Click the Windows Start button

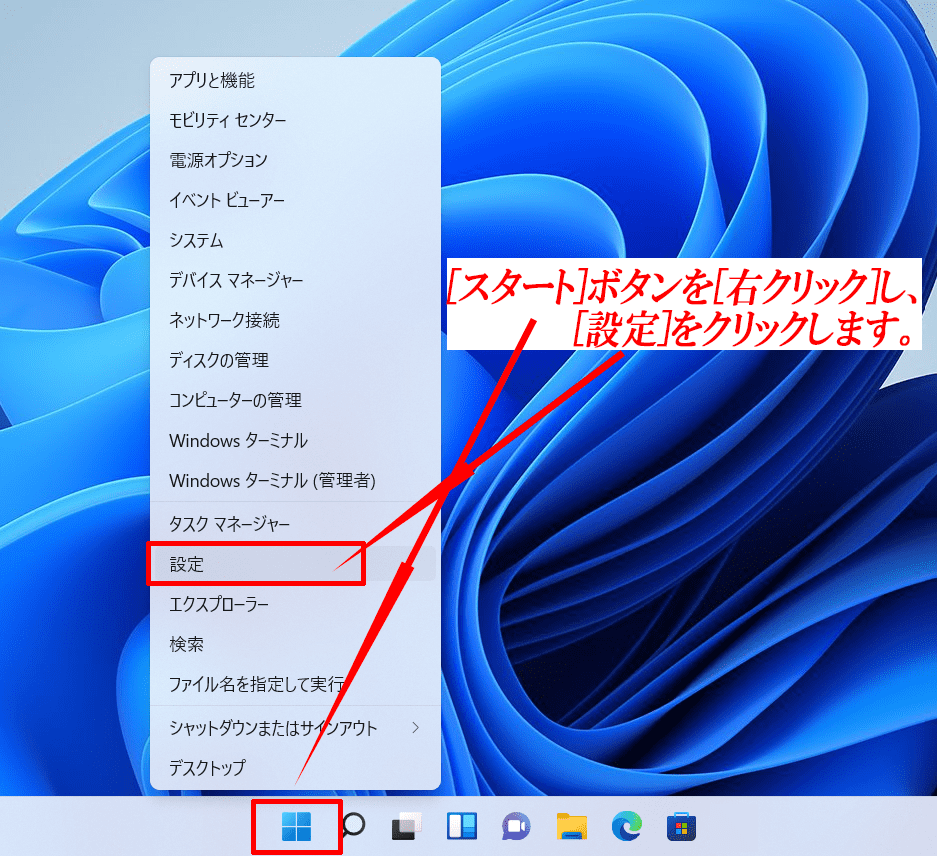click(x=296, y=826)
